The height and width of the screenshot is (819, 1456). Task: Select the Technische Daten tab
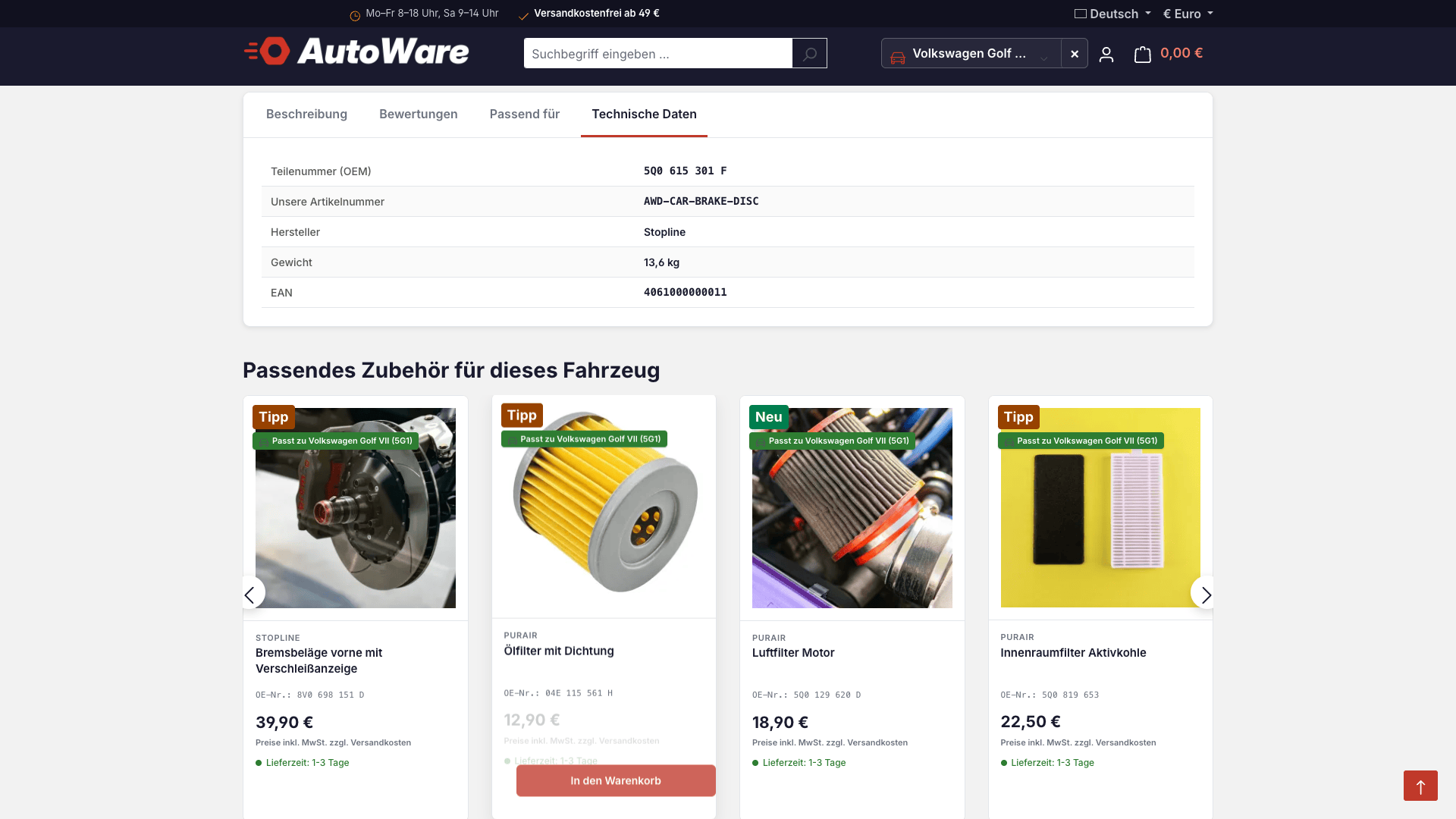tap(644, 114)
